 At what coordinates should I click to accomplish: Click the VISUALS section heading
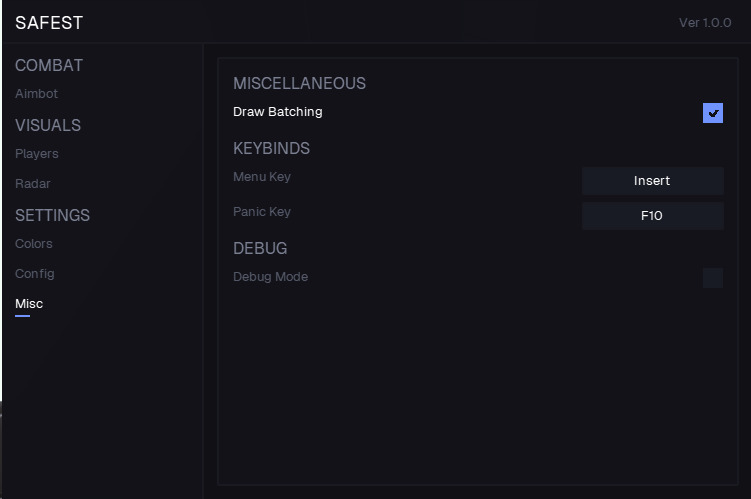48,126
